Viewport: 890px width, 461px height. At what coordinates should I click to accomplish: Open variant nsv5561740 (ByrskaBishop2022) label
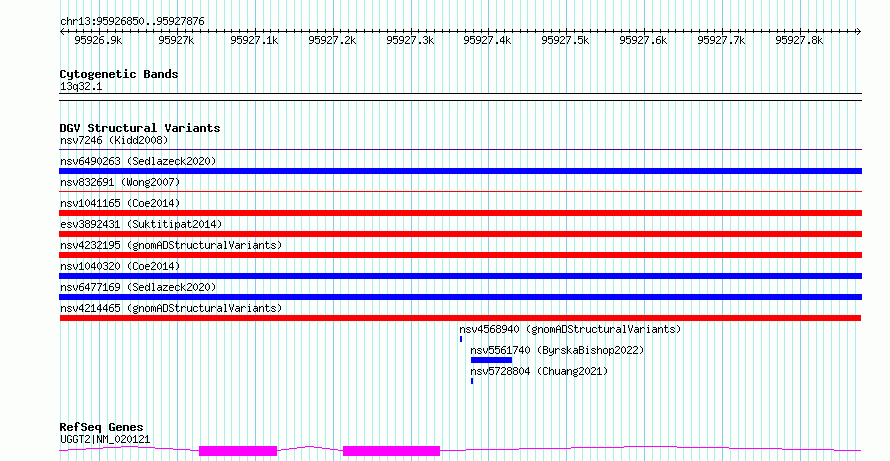557,350
